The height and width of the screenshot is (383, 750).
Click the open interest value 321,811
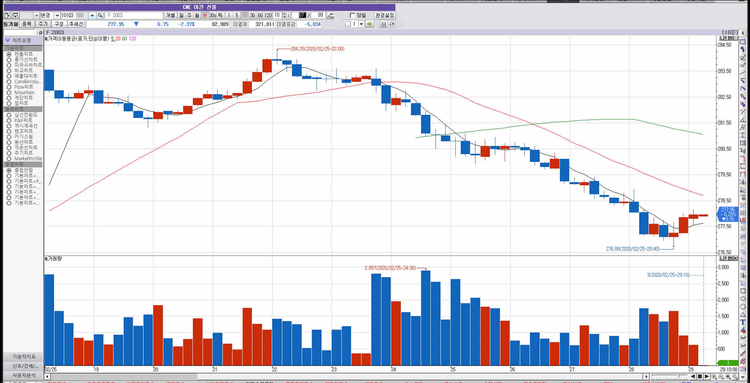click(x=264, y=24)
